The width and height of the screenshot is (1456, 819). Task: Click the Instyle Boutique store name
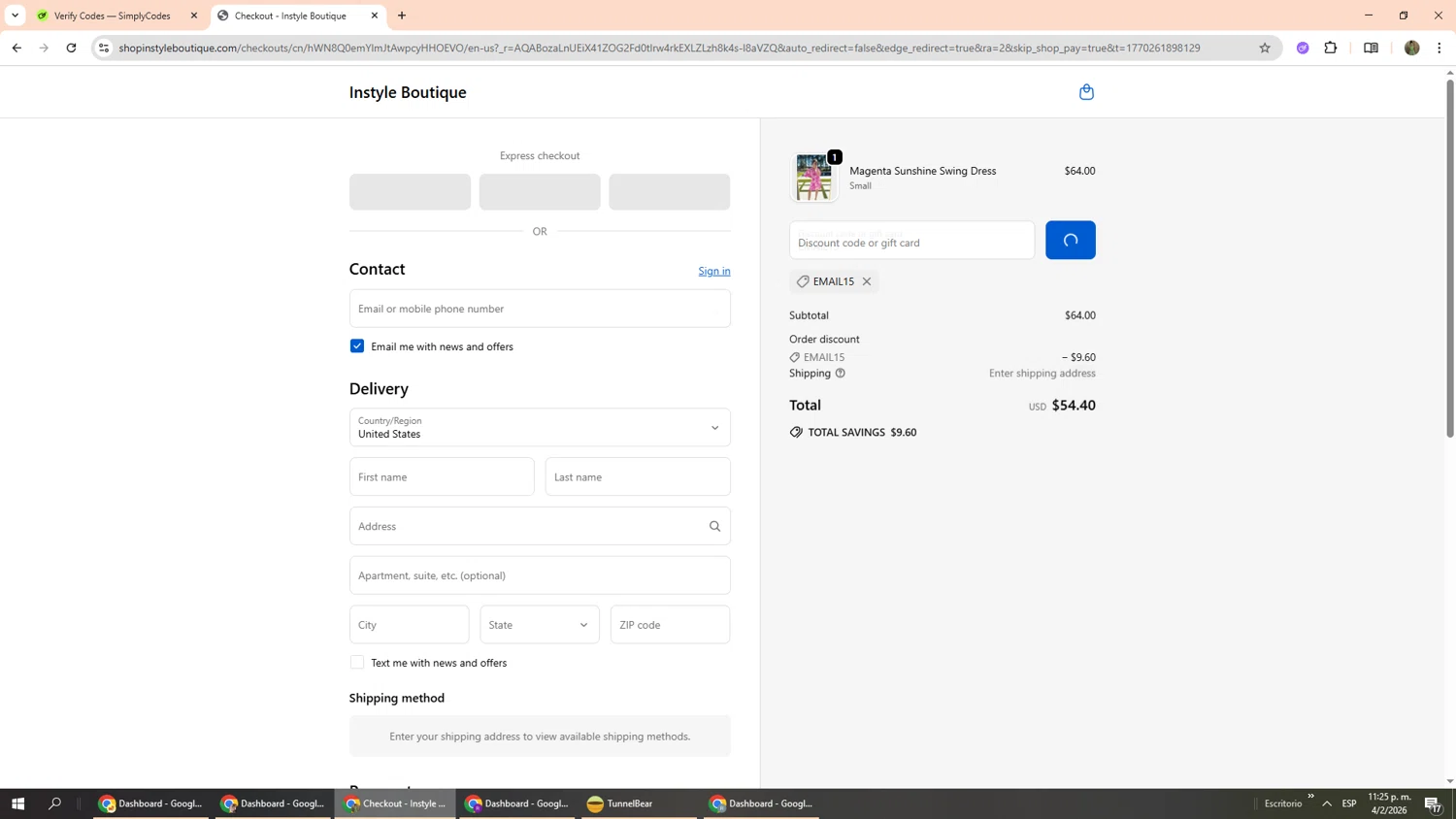click(408, 92)
